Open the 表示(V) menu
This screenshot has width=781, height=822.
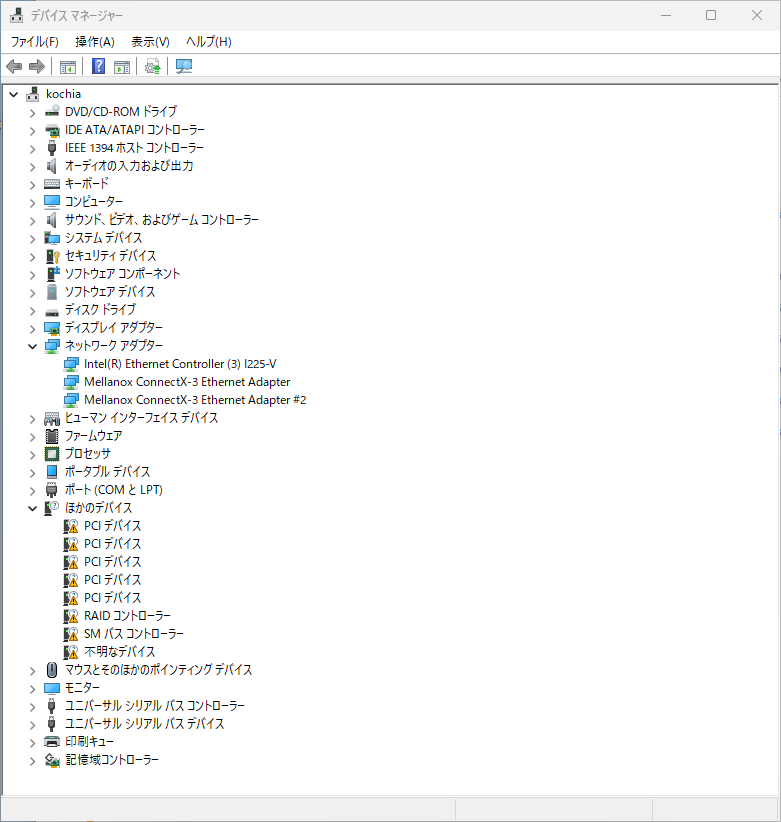[150, 41]
